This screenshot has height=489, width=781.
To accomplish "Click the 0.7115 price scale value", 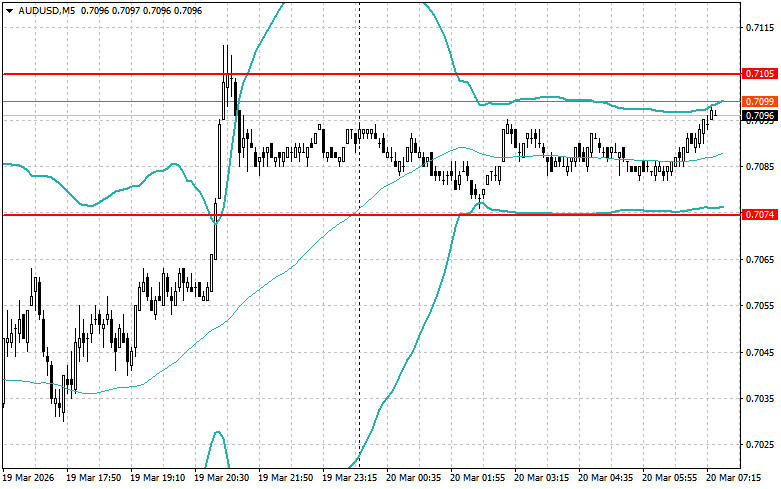I will pos(760,27).
